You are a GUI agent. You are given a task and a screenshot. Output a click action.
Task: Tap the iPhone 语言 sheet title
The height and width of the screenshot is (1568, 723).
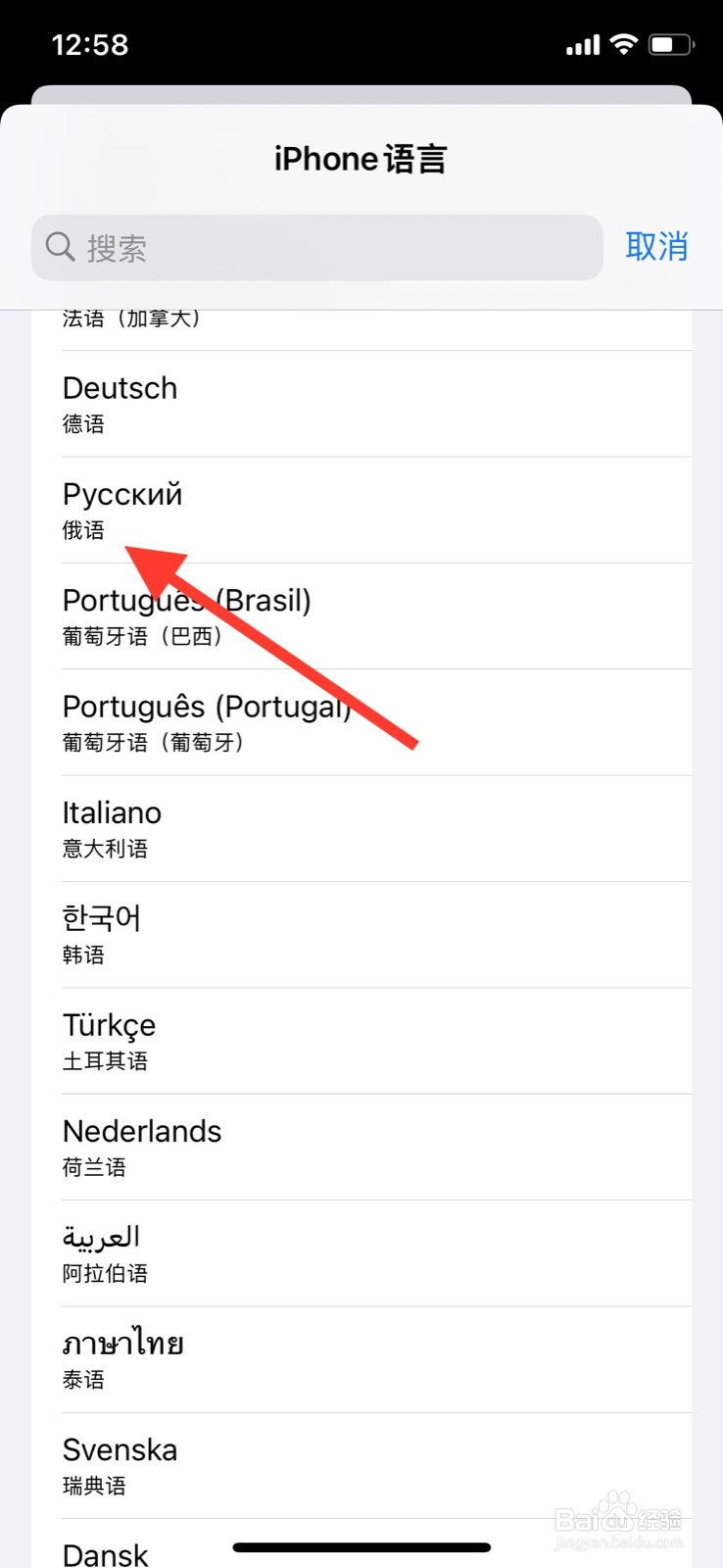coord(361,159)
